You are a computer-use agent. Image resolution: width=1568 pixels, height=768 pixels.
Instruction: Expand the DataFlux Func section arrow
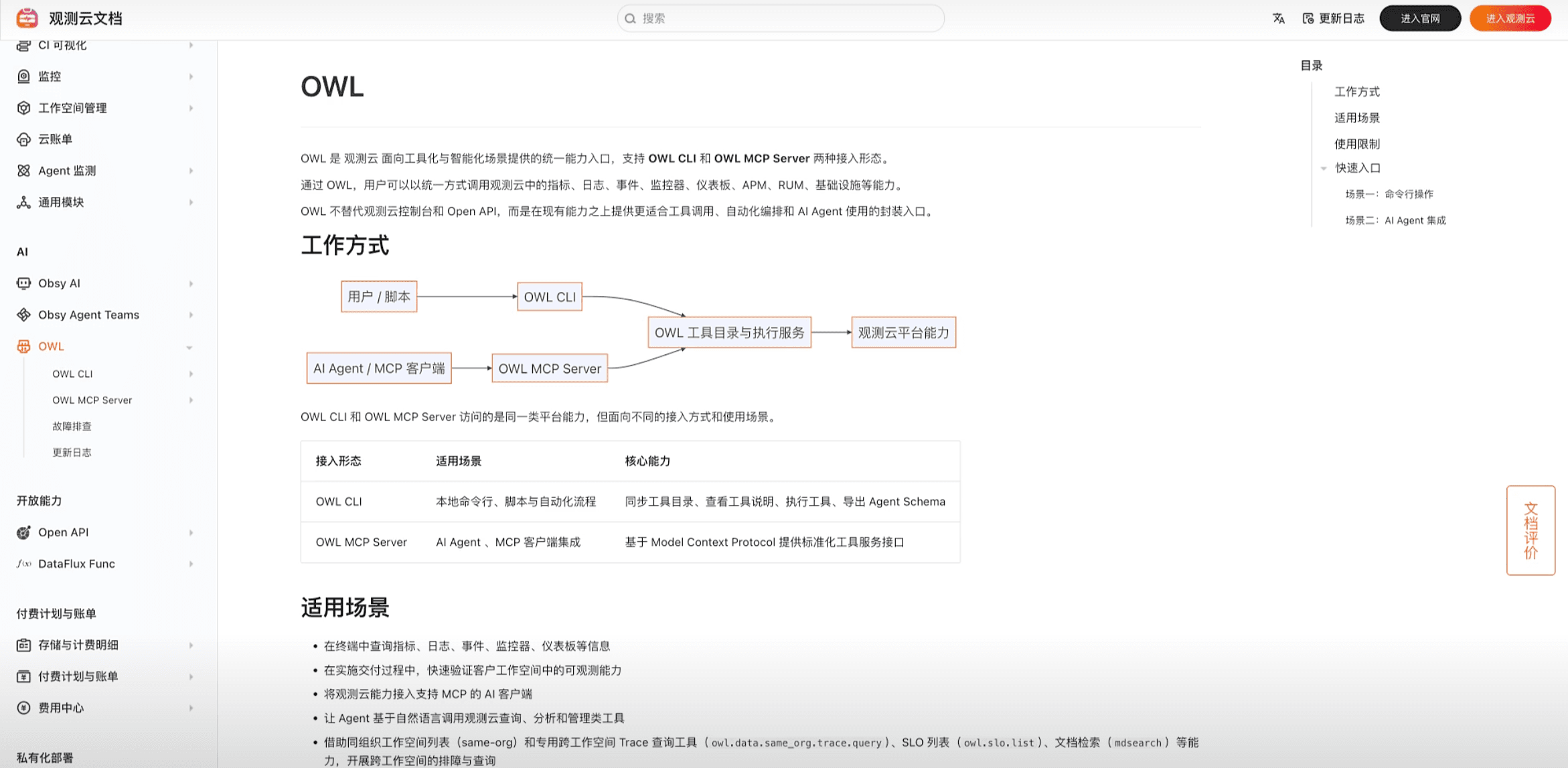pos(191,564)
